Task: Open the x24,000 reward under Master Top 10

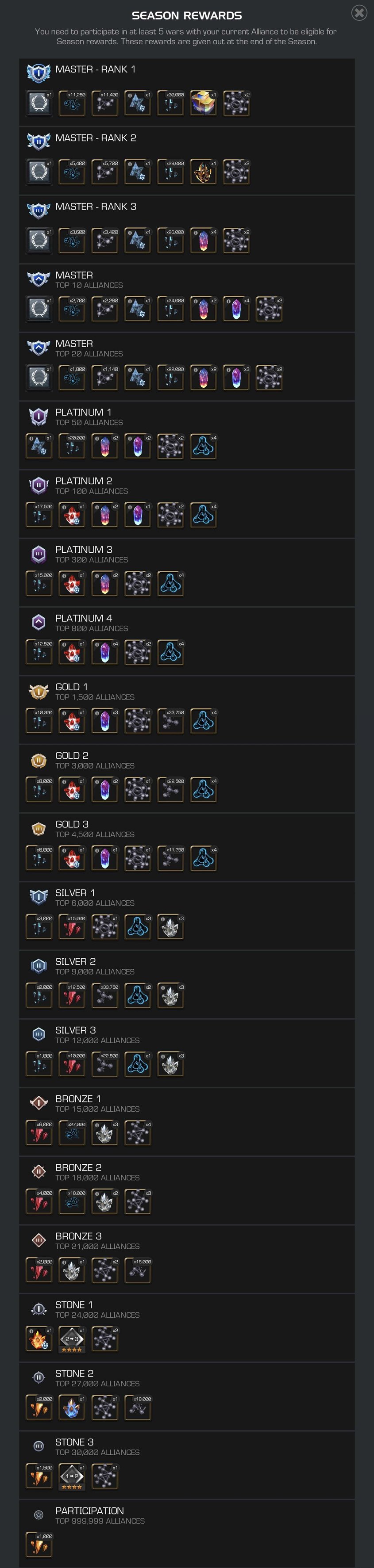Action: tap(170, 309)
